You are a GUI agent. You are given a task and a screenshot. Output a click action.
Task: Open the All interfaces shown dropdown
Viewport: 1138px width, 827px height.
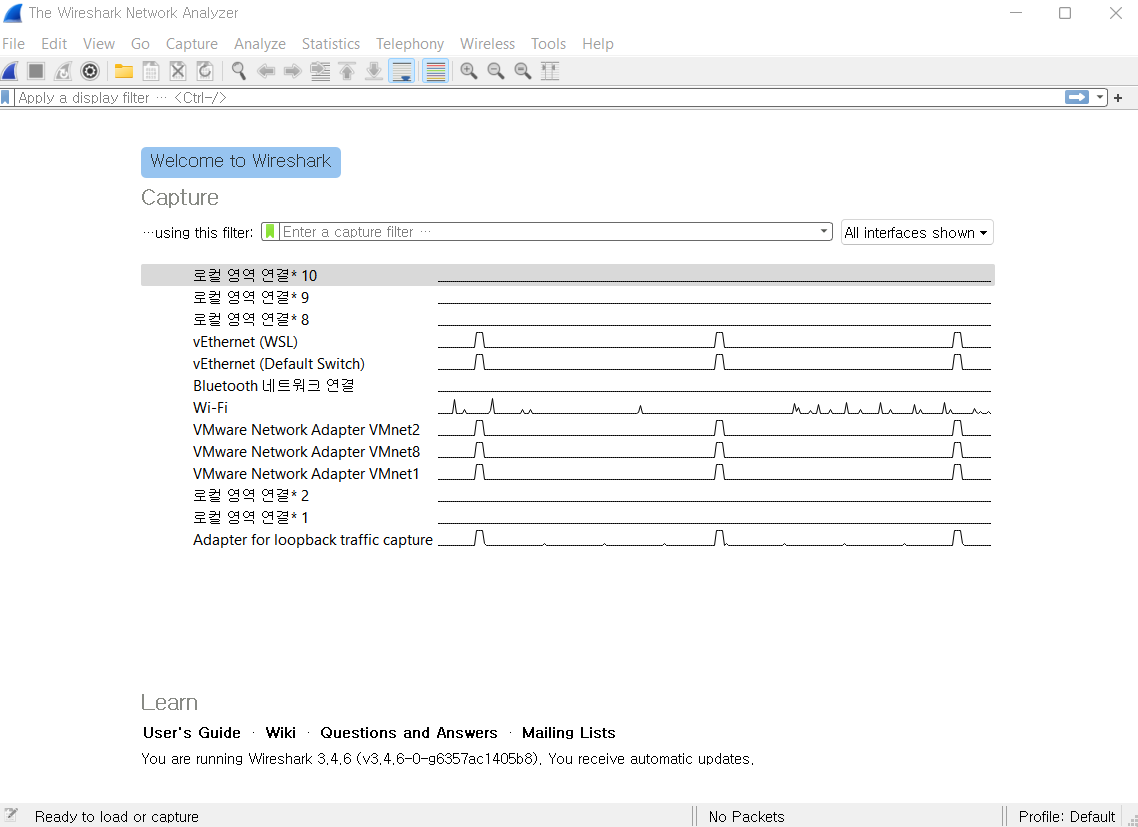(x=917, y=232)
